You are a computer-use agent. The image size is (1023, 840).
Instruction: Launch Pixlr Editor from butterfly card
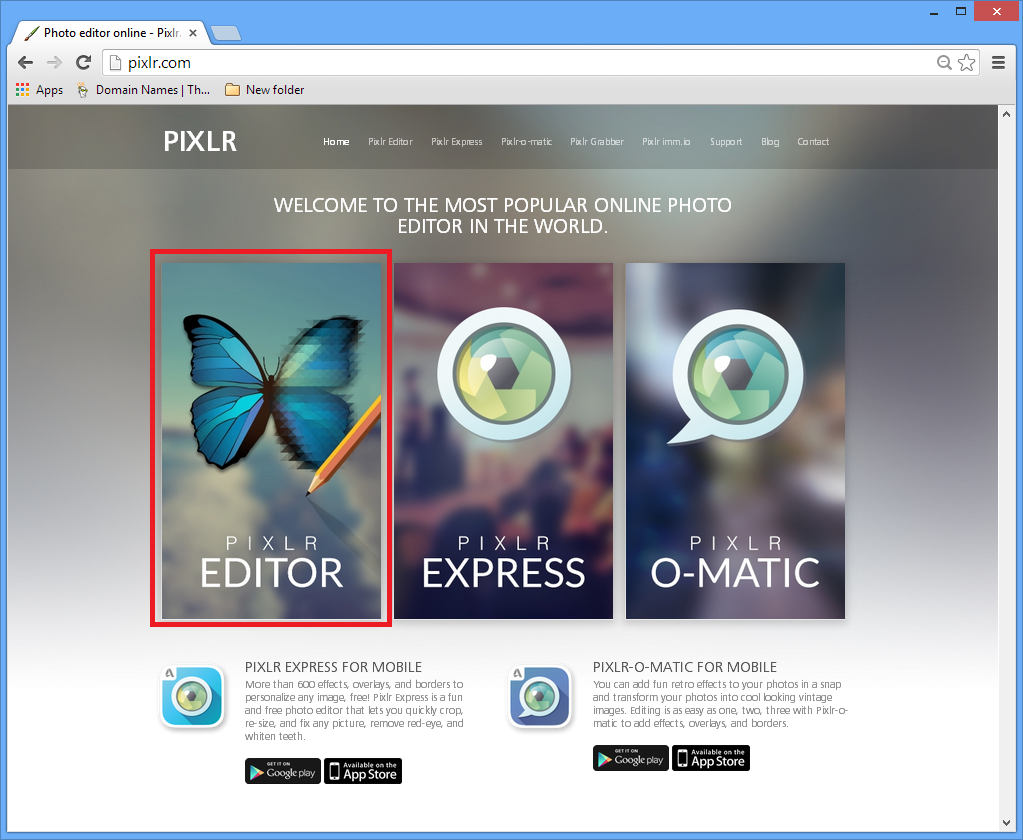pos(271,441)
